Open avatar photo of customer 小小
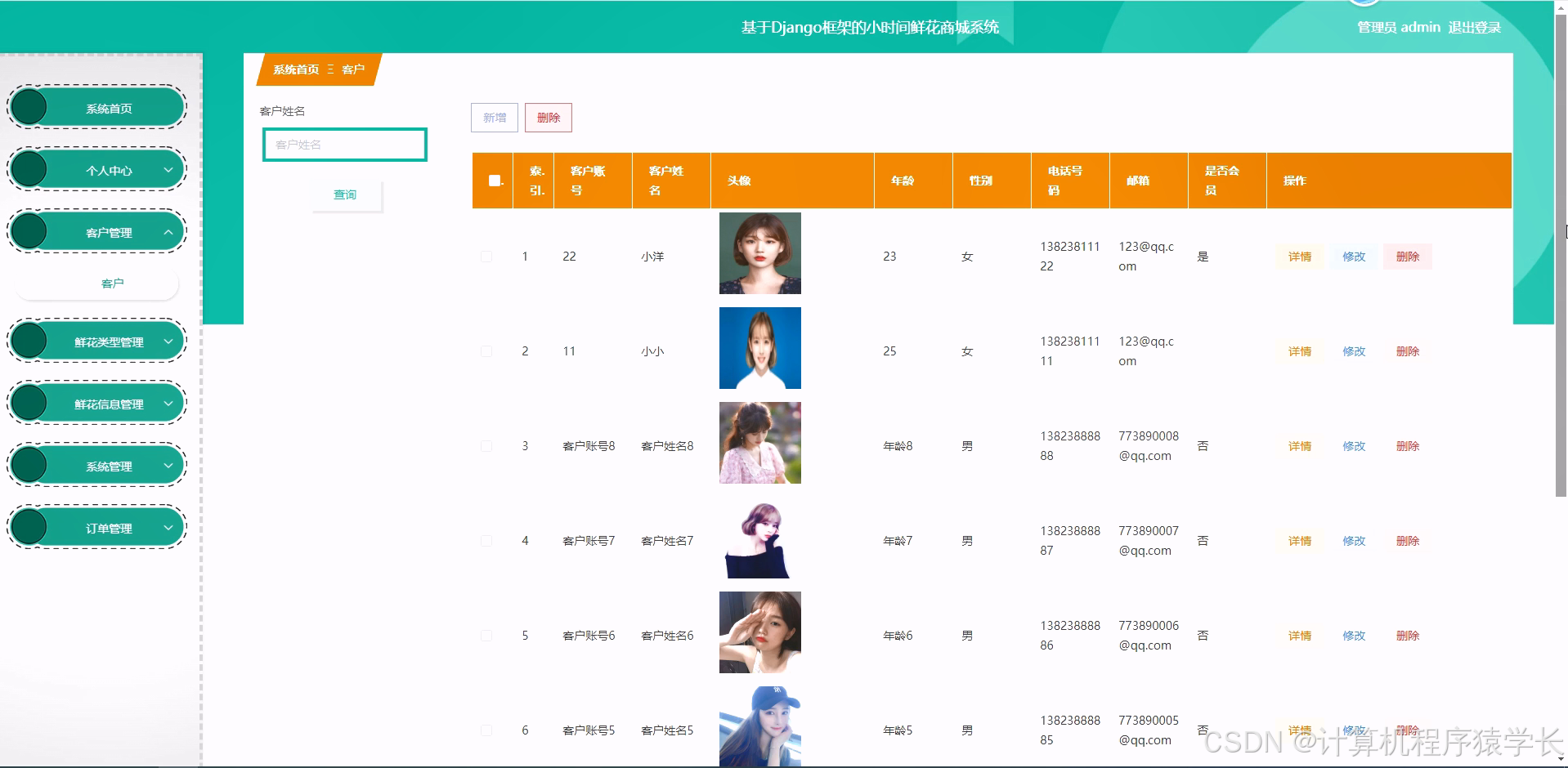 pyautogui.click(x=760, y=348)
